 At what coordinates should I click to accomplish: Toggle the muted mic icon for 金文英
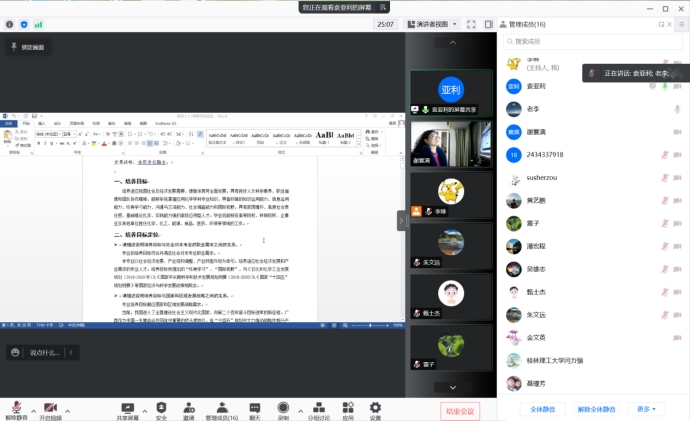pos(663,338)
